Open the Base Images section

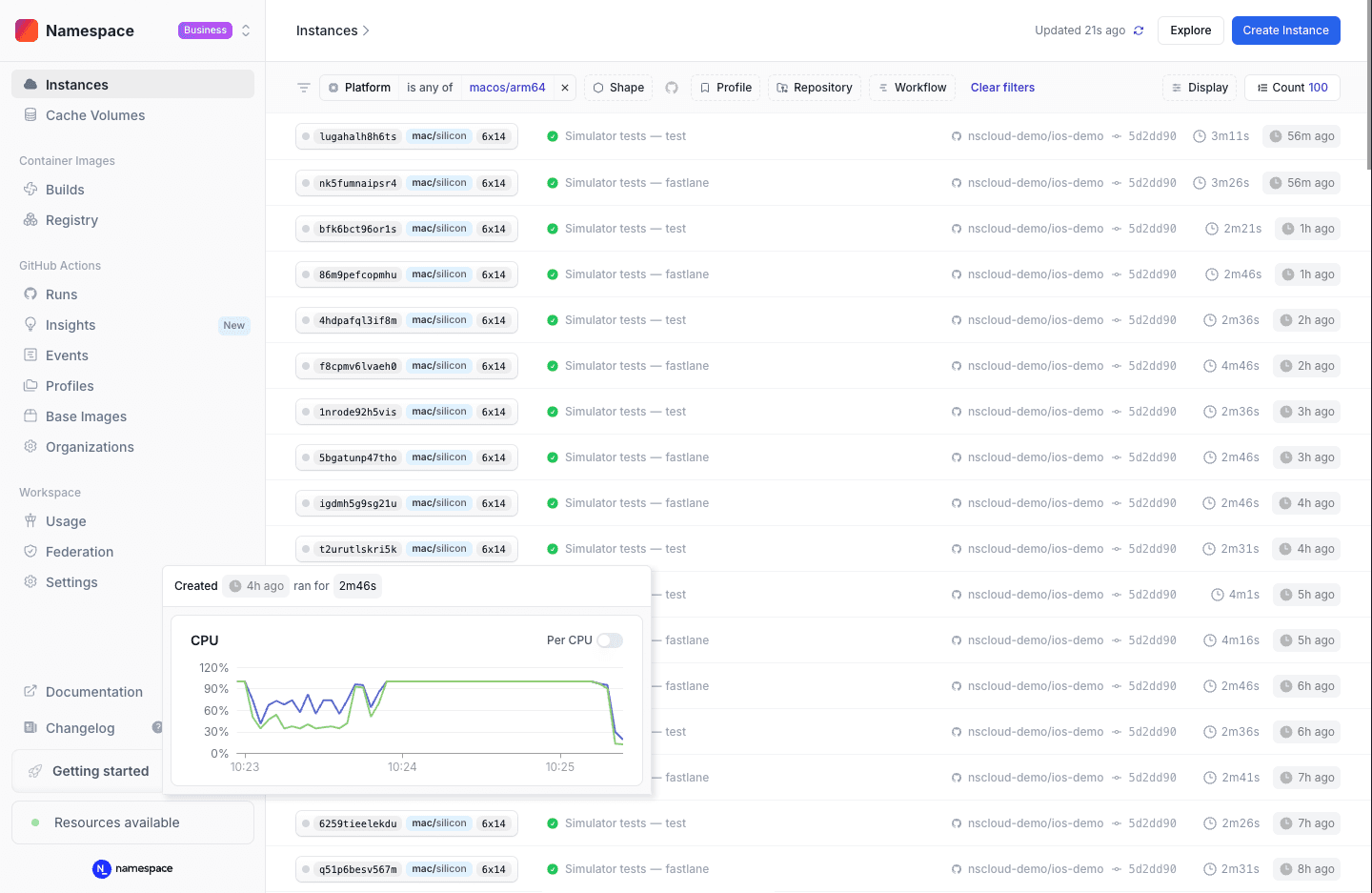point(86,416)
